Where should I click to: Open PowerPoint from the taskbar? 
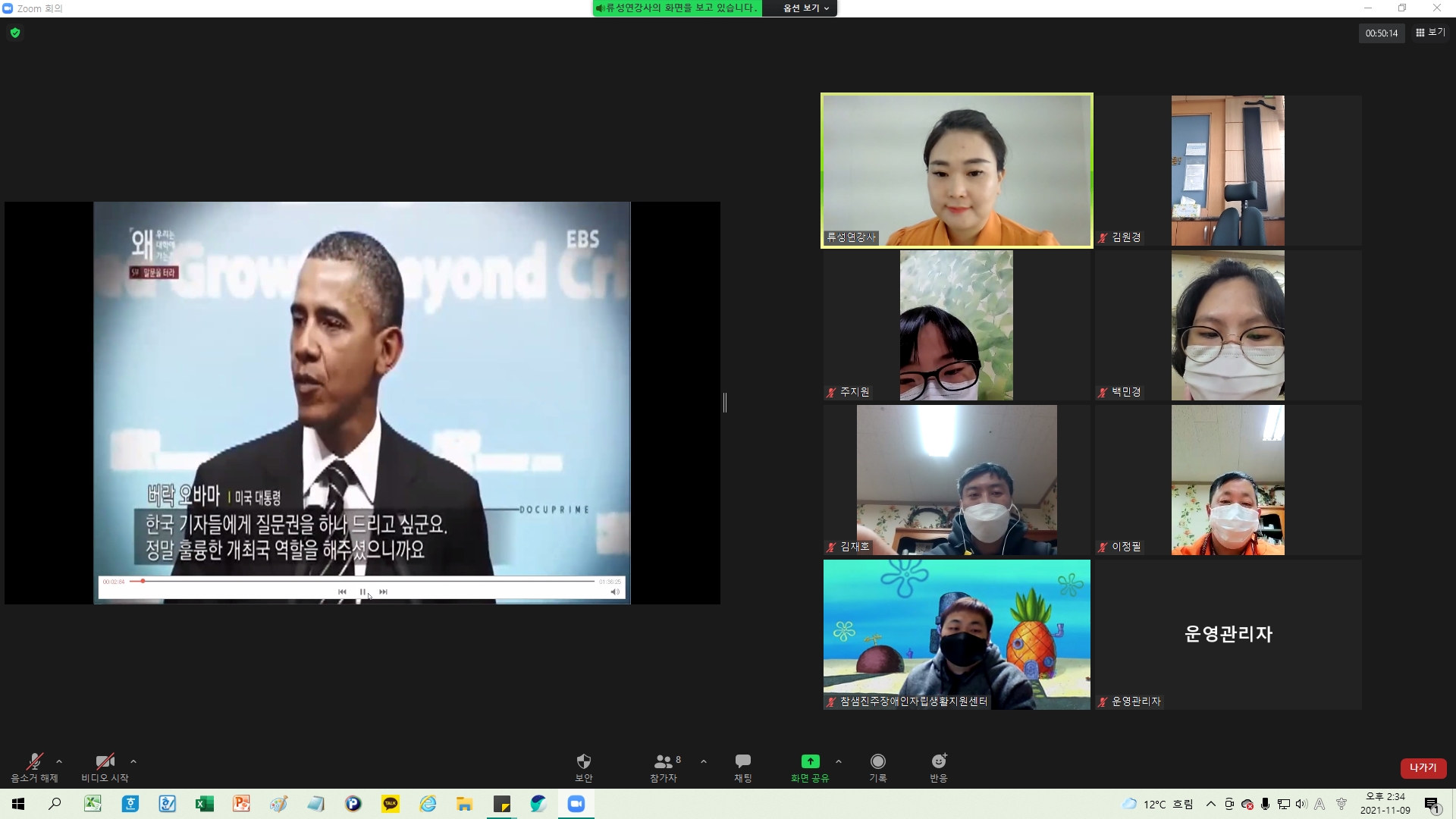coord(241,804)
